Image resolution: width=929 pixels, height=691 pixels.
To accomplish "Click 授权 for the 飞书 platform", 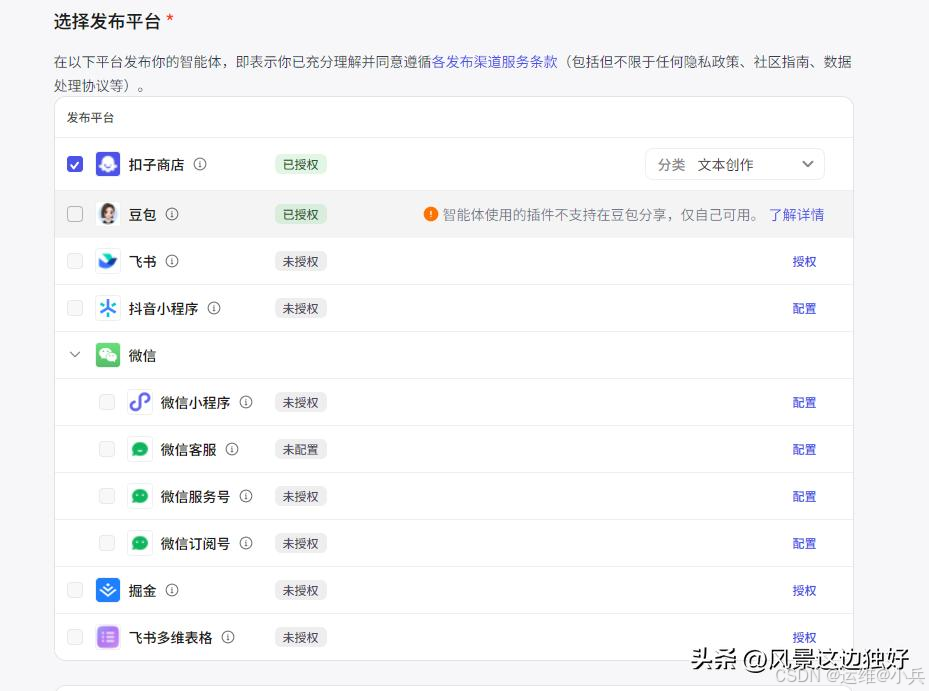I will (x=804, y=261).
